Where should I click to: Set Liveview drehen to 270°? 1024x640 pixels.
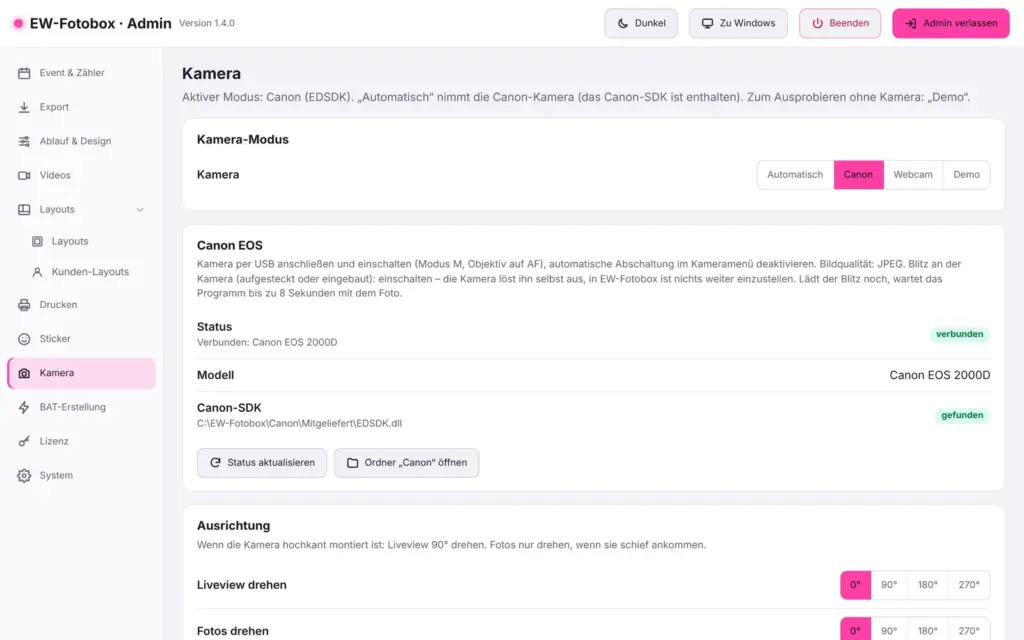969,585
